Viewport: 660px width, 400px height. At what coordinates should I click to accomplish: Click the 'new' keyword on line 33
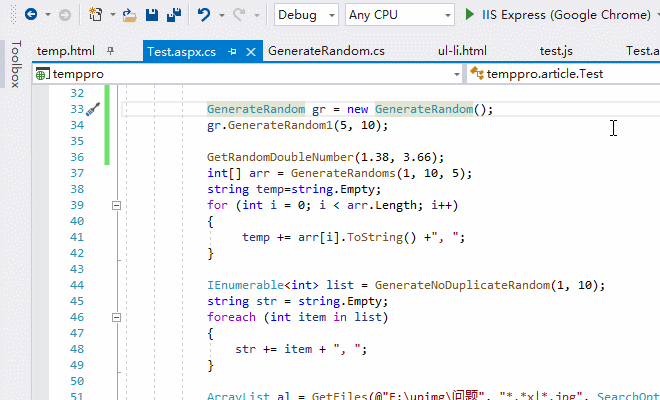(357, 109)
